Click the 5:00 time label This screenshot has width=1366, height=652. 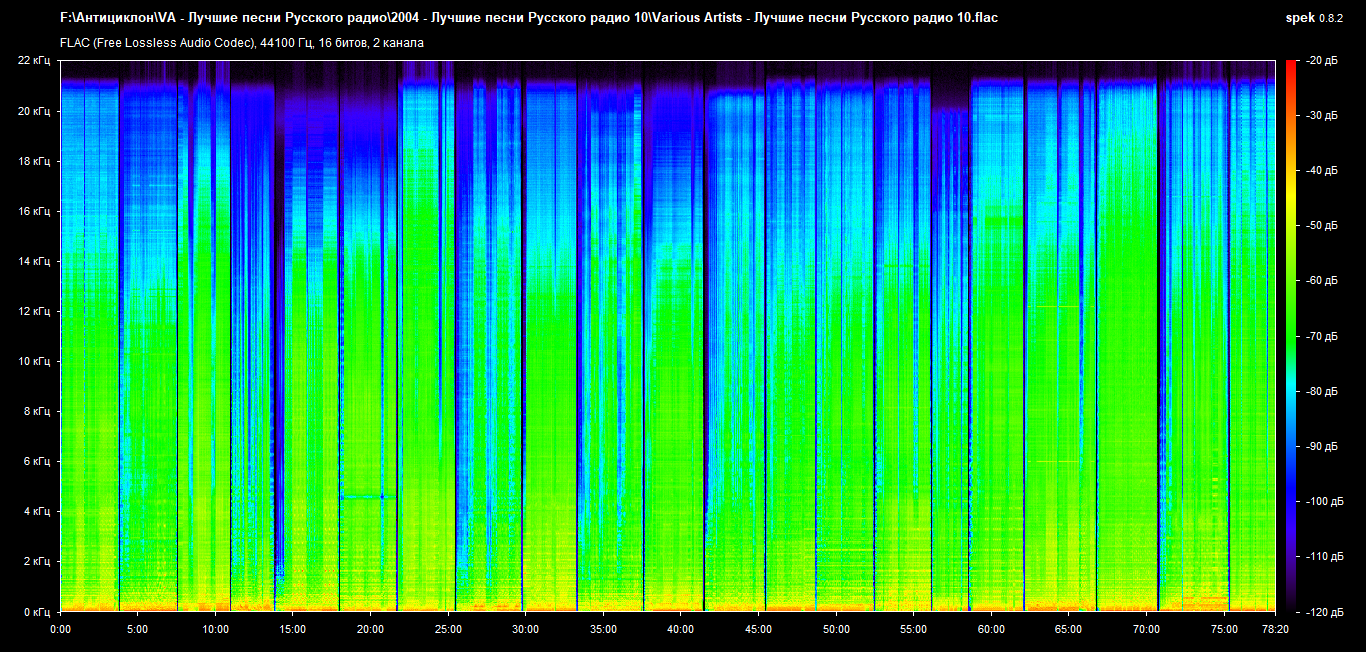pos(138,629)
